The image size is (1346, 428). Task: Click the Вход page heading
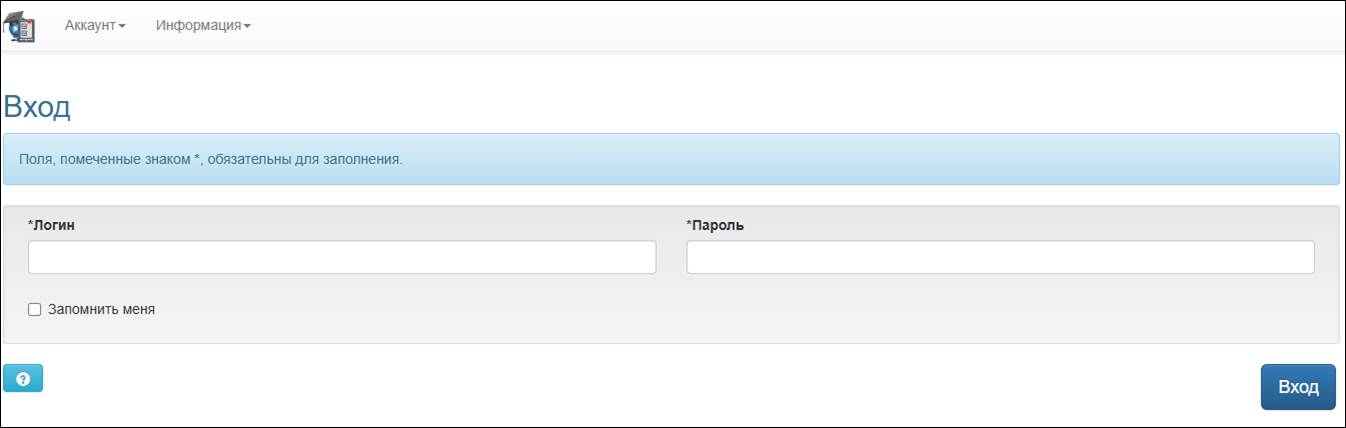click(37, 107)
